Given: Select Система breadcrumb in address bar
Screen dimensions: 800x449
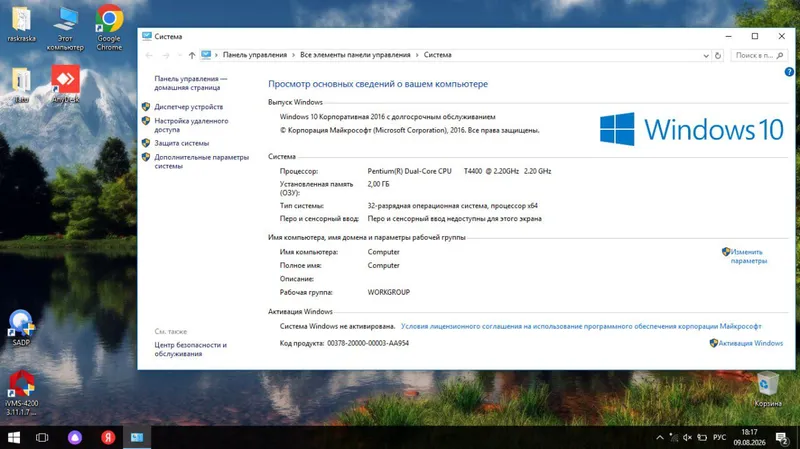Looking at the screenshot, I should click(x=437, y=55).
